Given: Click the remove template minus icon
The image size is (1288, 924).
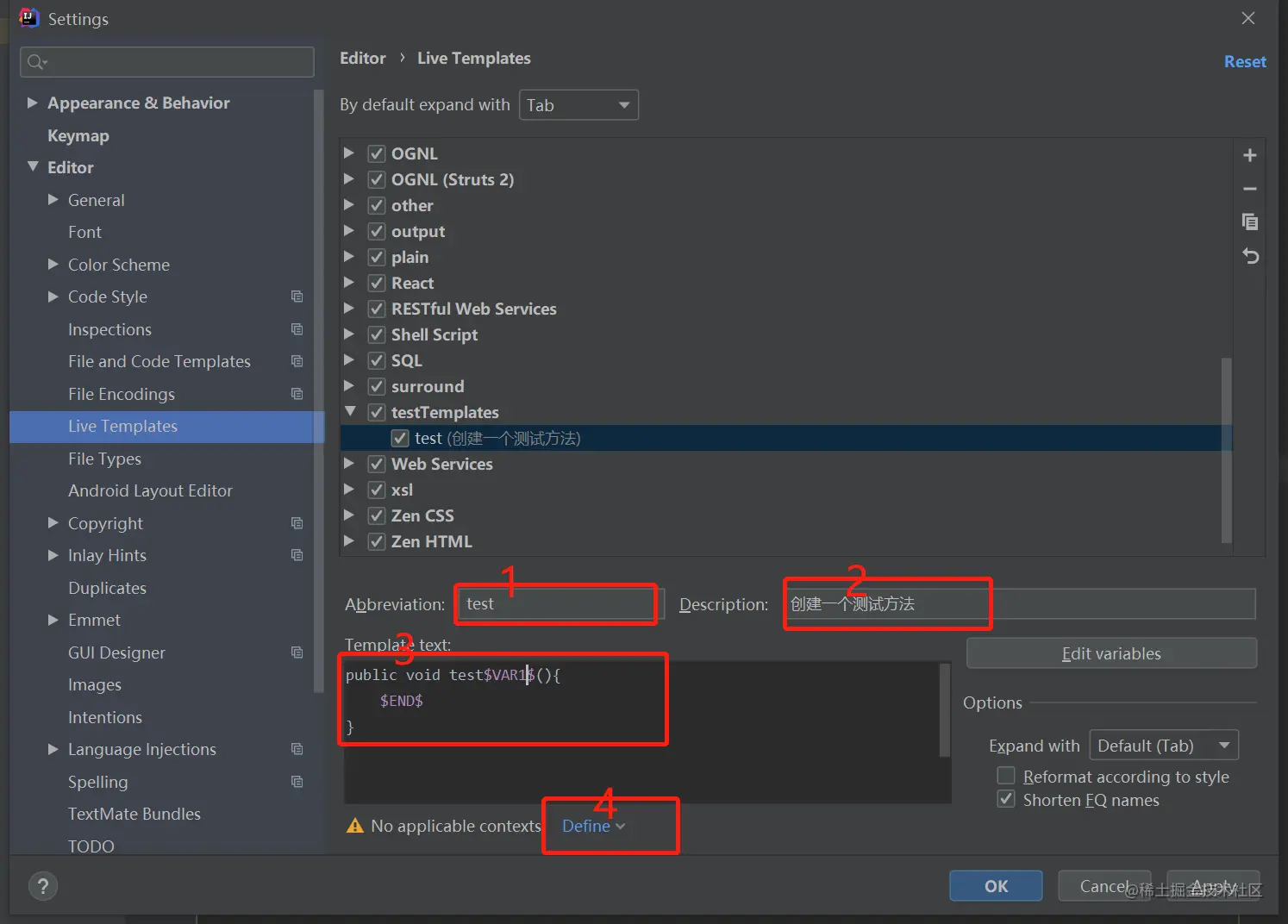Looking at the screenshot, I should pyautogui.click(x=1249, y=189).
